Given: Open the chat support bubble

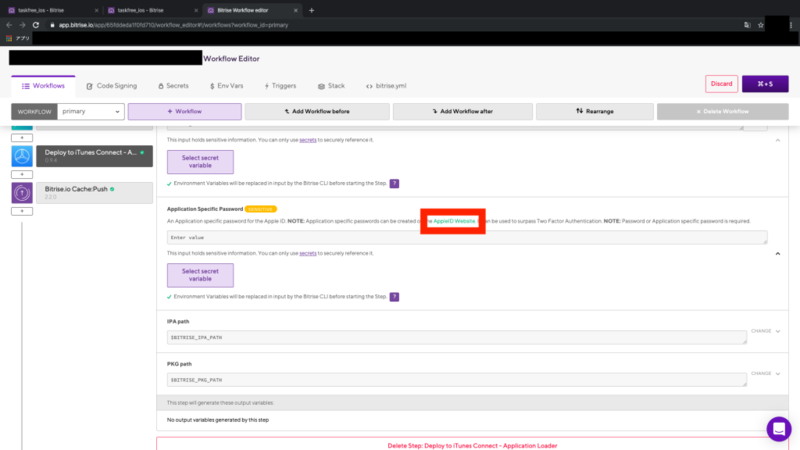Looking at the screenshot, I should tap(779, 429).
